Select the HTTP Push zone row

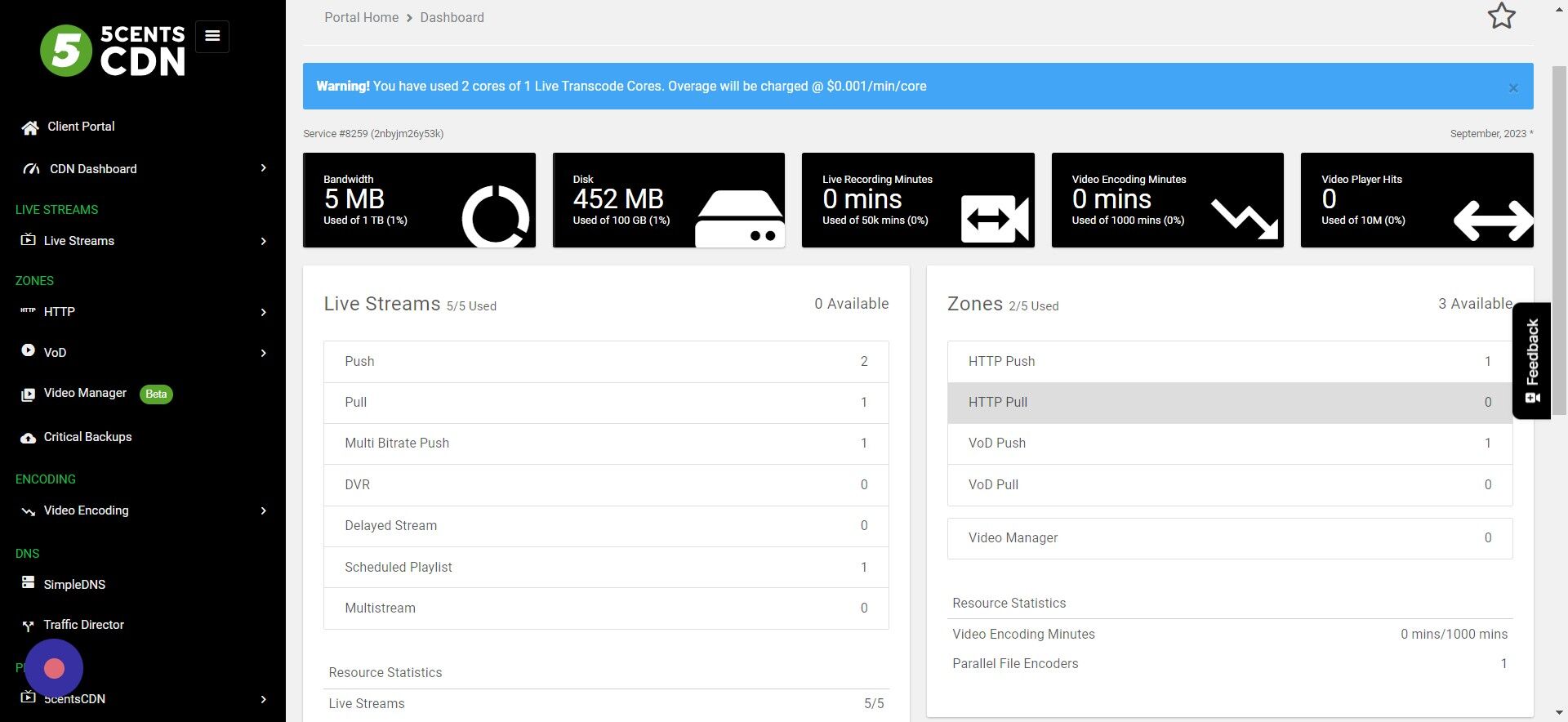(x=1230, y=362)
